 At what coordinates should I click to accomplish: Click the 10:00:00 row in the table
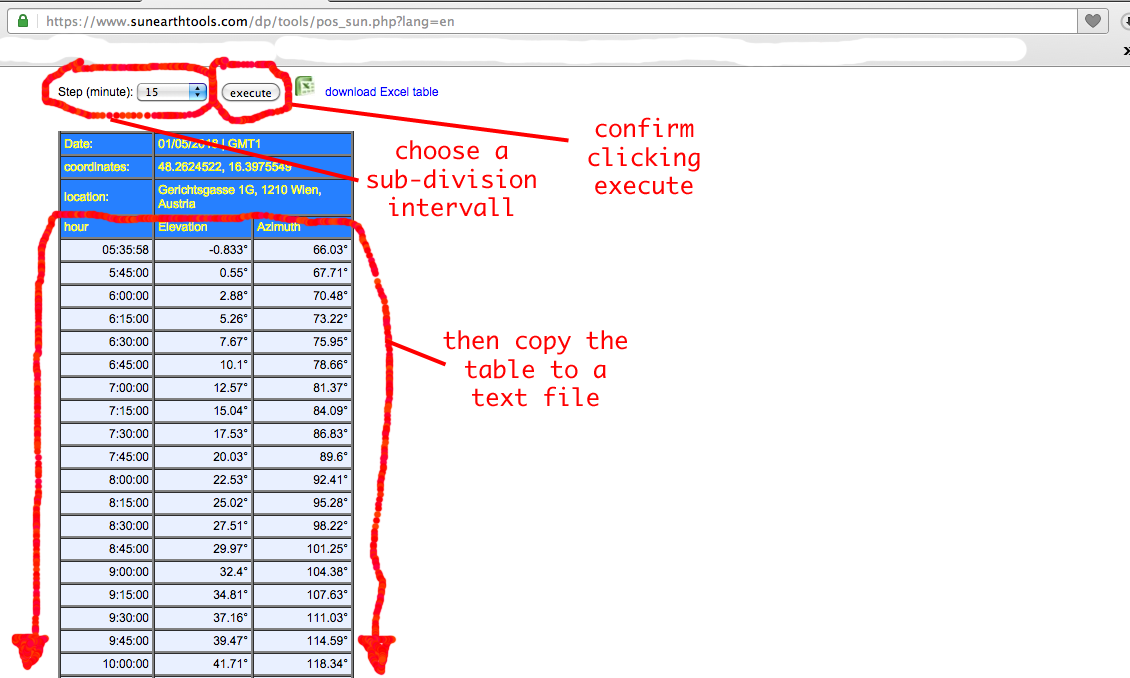pyautogui.click(x=105, y=663)
